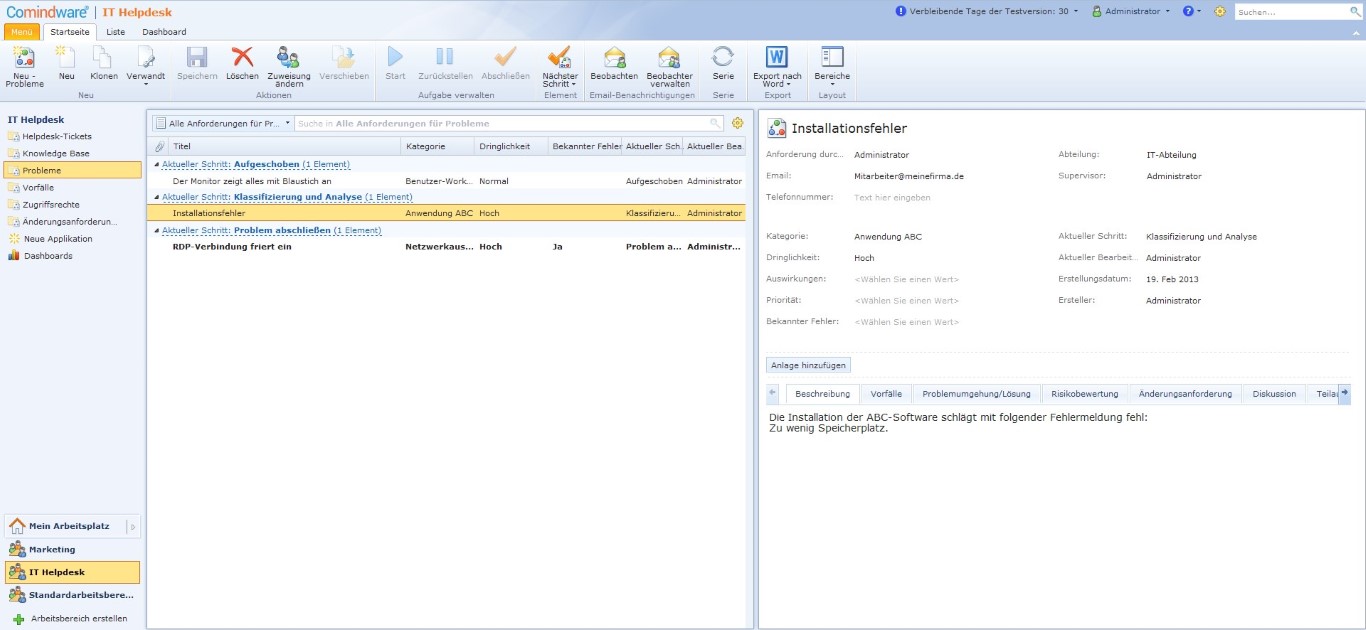This screenshot has width=1366, height=630.
Task: Switch to the Dashboard ribbon tab
Action: pos(164,32)
